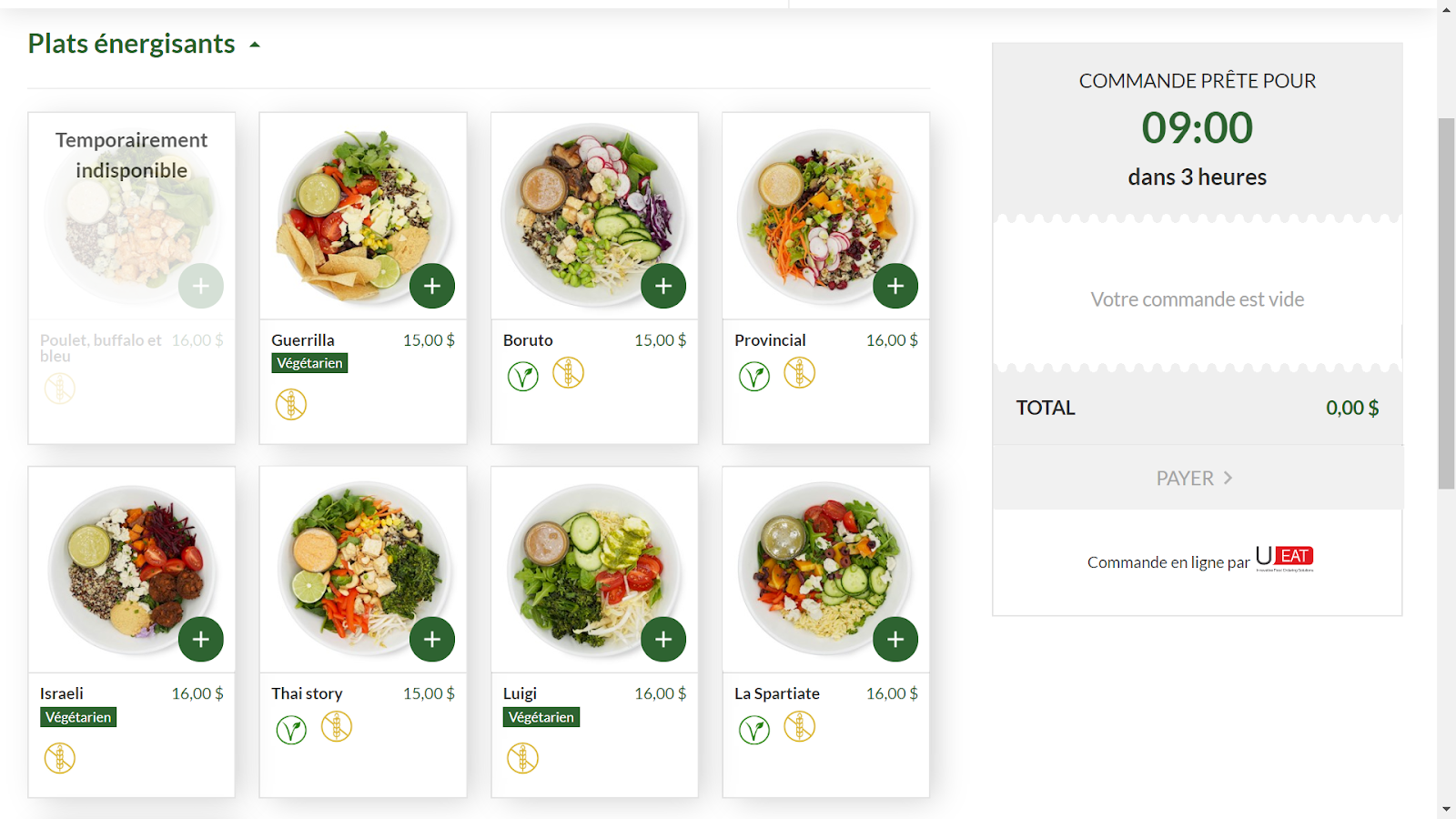Open the UEAT logo link

[x=1284, y=557]
